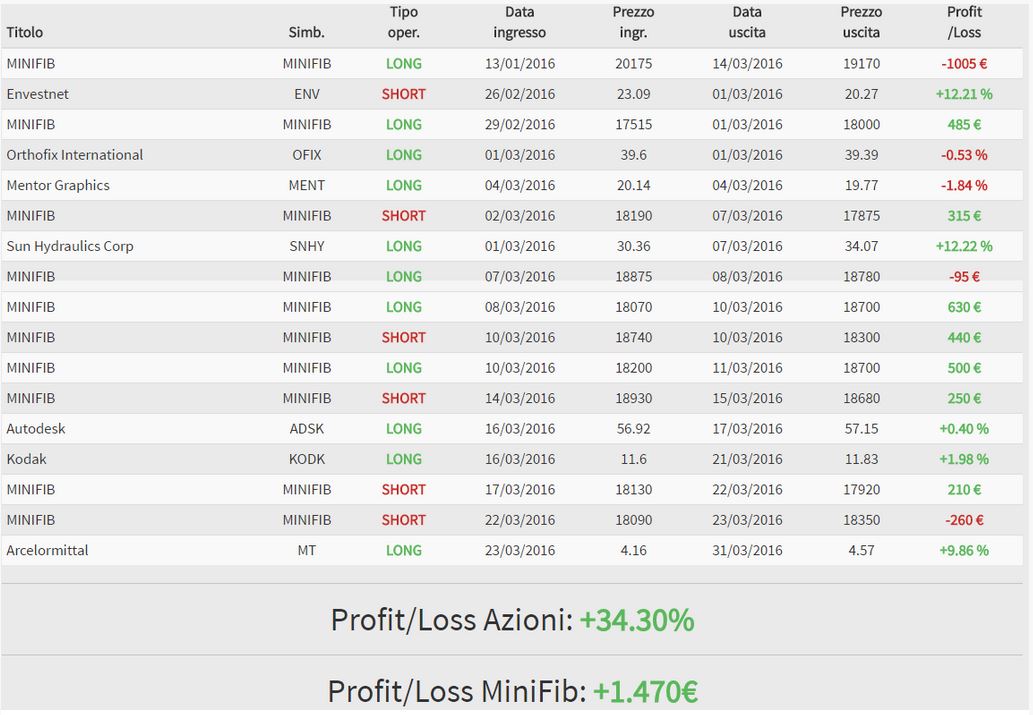The image size is (1033, 715).
Task: Click the -260 € loss value
Action: [964, 520]
